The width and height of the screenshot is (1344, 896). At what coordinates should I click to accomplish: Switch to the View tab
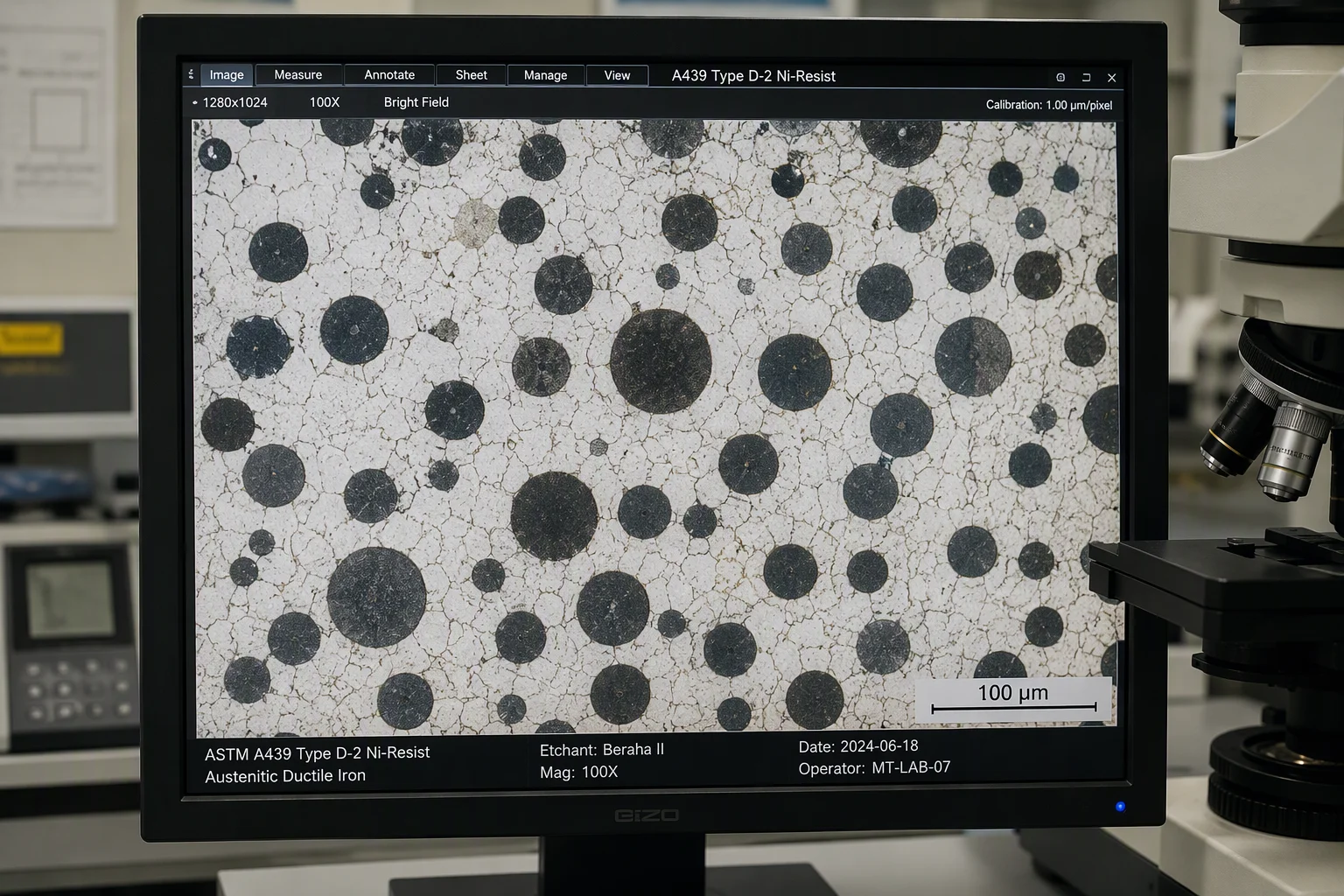click(x=617, y=75)
